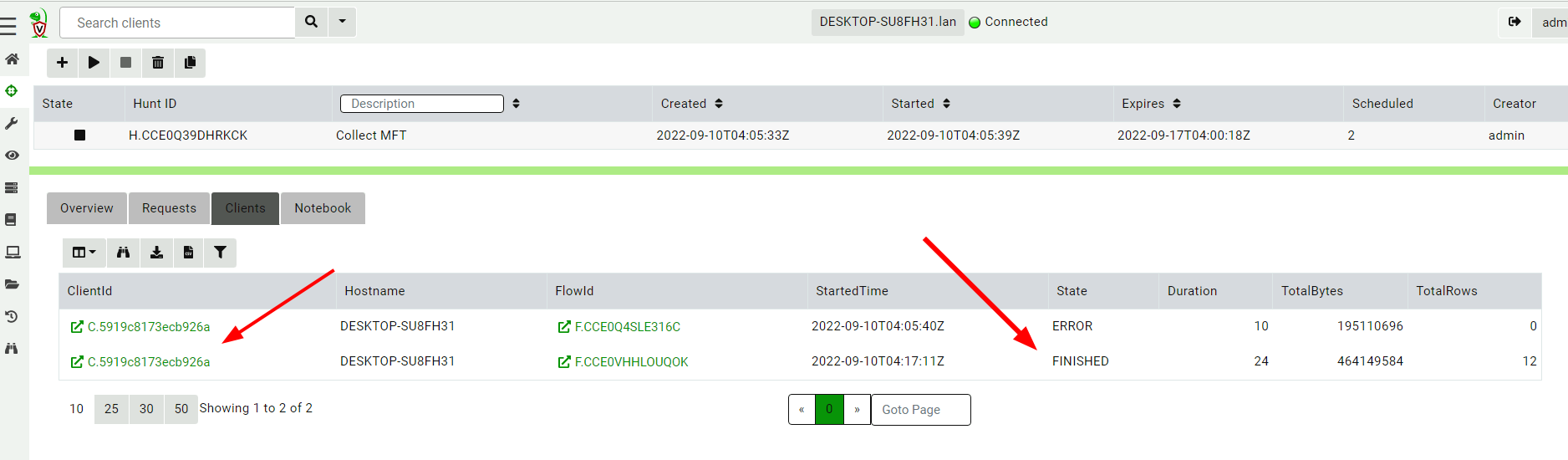1568x460 pixels.
Task: Delete the hunt with trash icon
Action: coord(158,63)
